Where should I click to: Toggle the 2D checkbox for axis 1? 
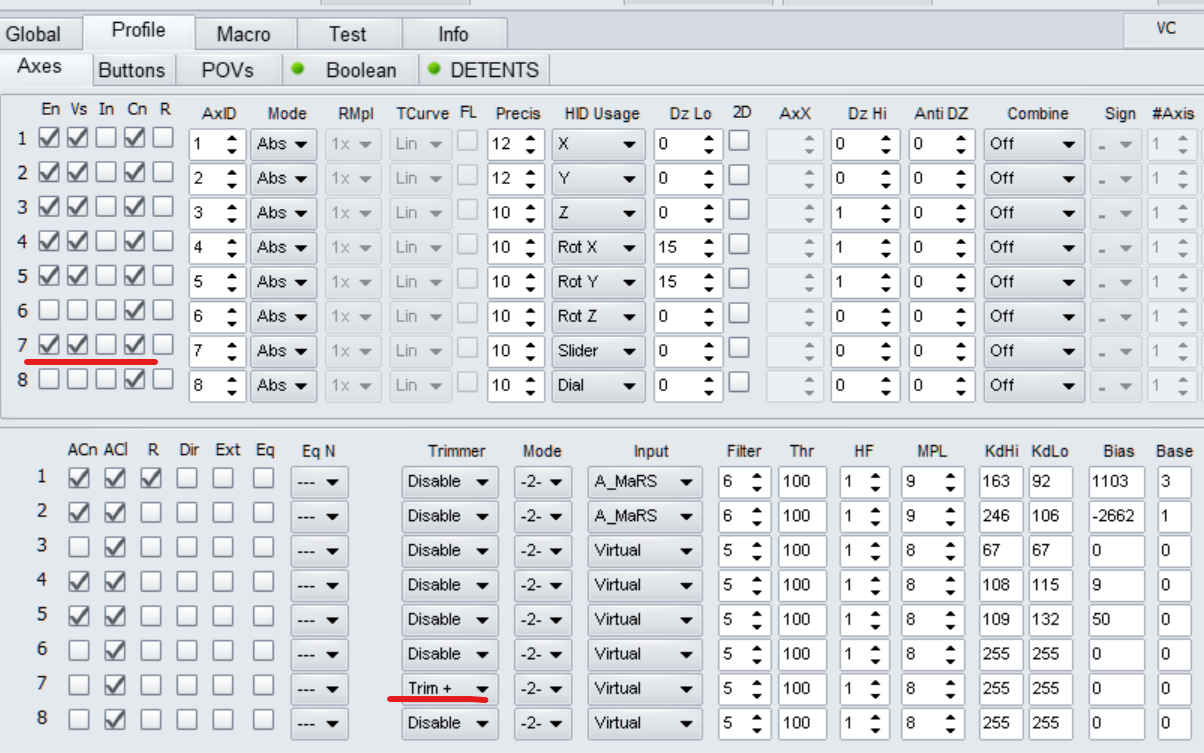[739, 141]
